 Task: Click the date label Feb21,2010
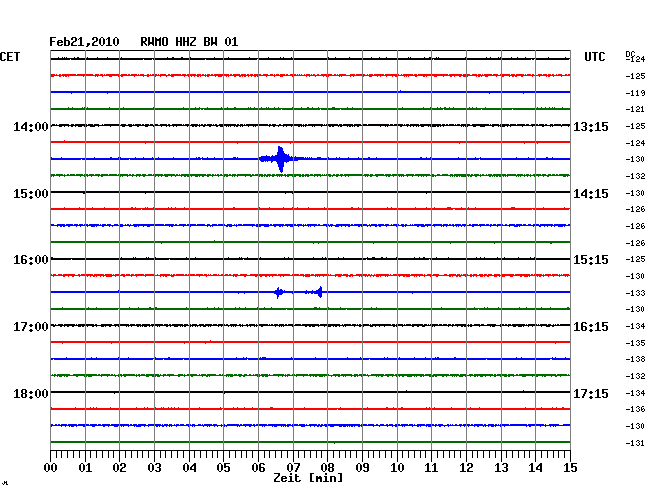(84, 42)
